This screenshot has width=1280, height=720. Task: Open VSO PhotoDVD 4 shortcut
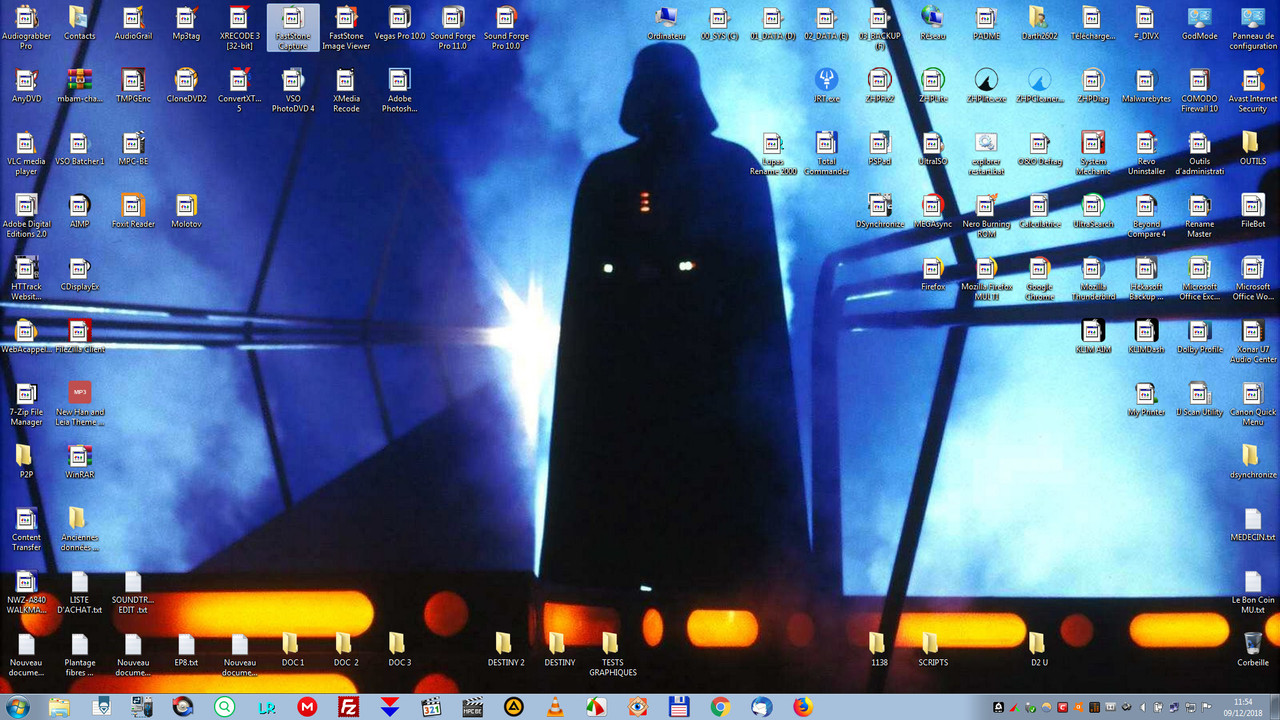[293, 90]
